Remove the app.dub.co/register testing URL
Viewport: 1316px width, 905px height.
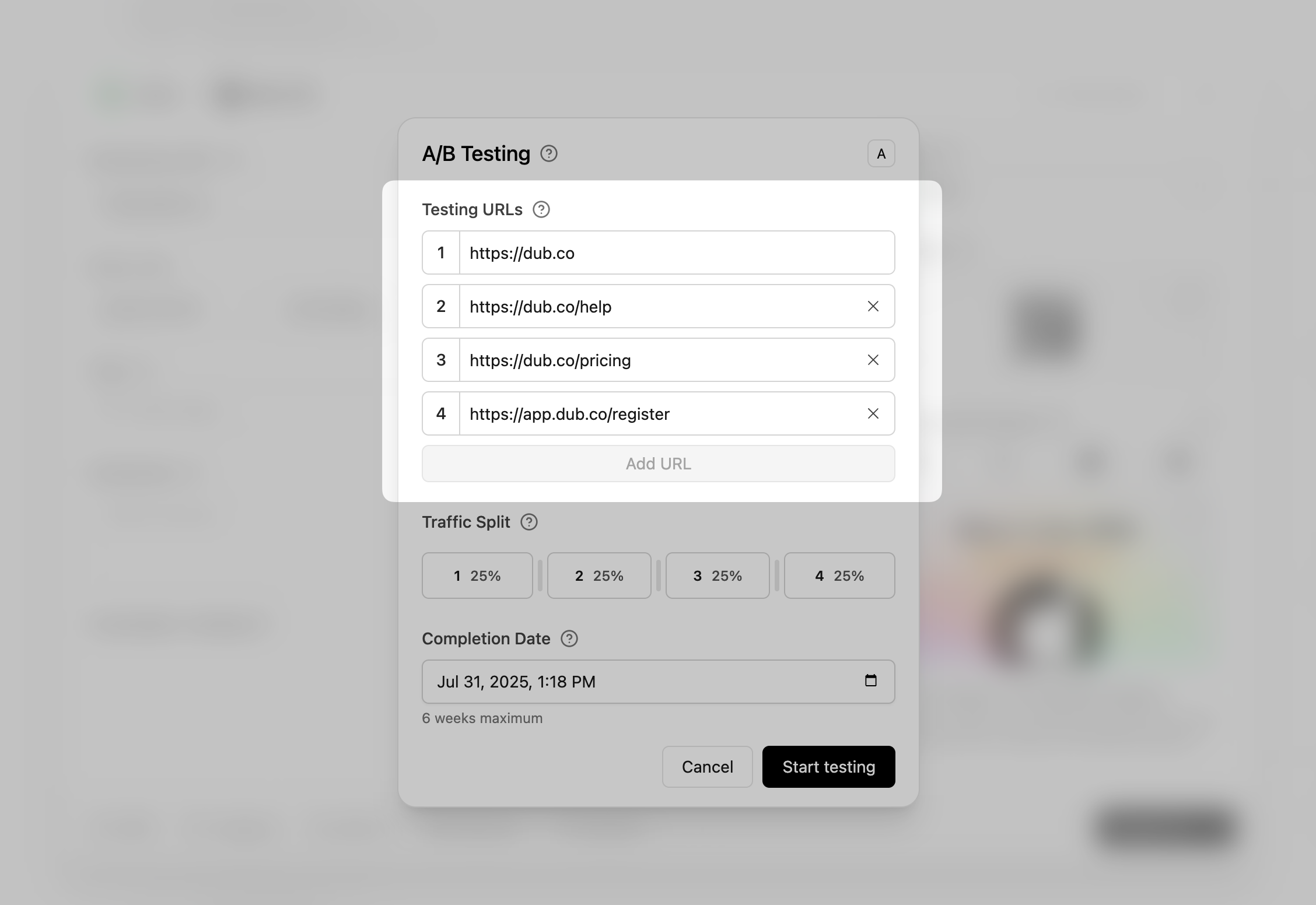[x=873, y=414]
